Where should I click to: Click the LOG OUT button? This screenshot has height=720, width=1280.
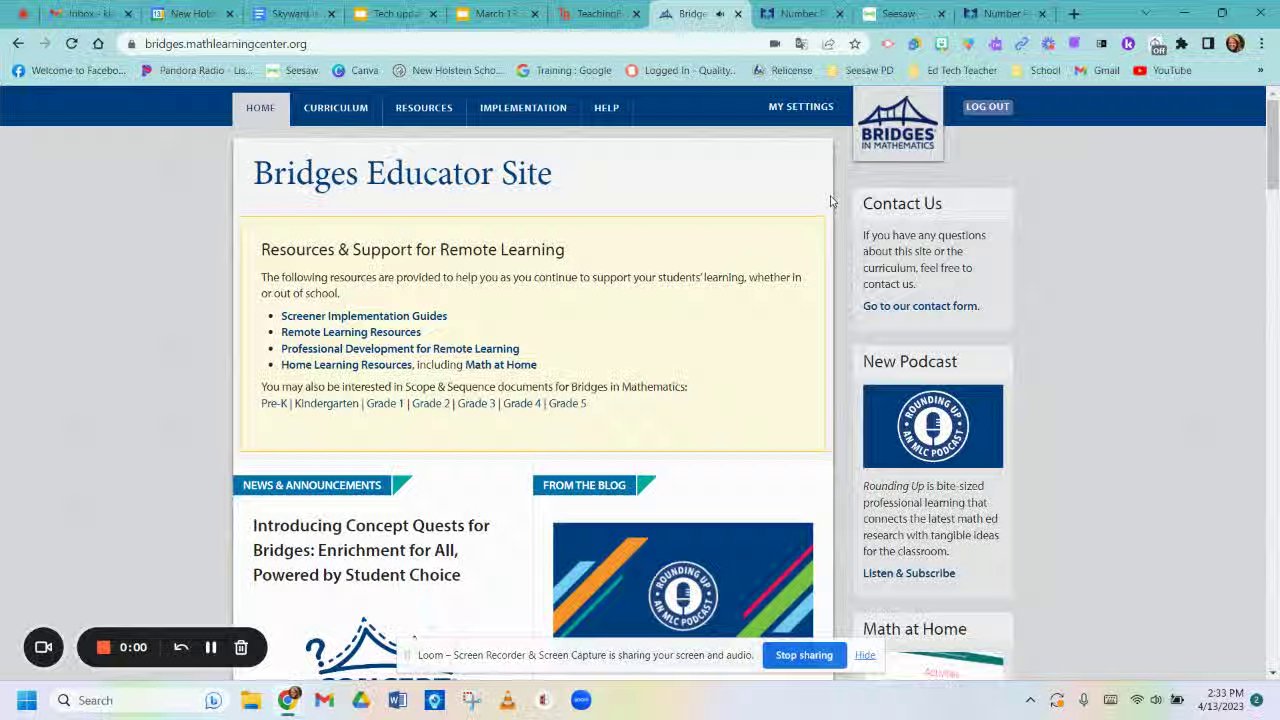click(987, 106)
